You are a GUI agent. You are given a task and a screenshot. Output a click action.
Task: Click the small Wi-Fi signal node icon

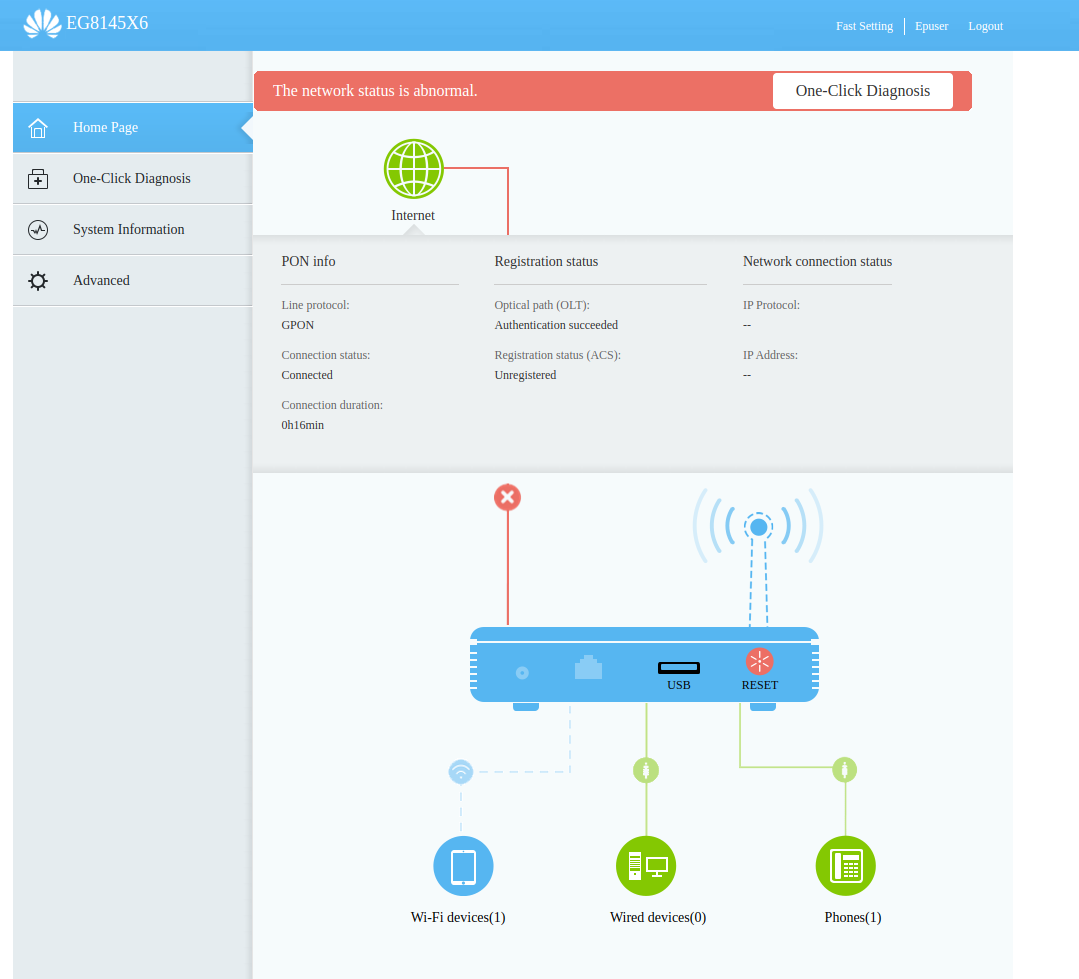(x=461, y=772)
